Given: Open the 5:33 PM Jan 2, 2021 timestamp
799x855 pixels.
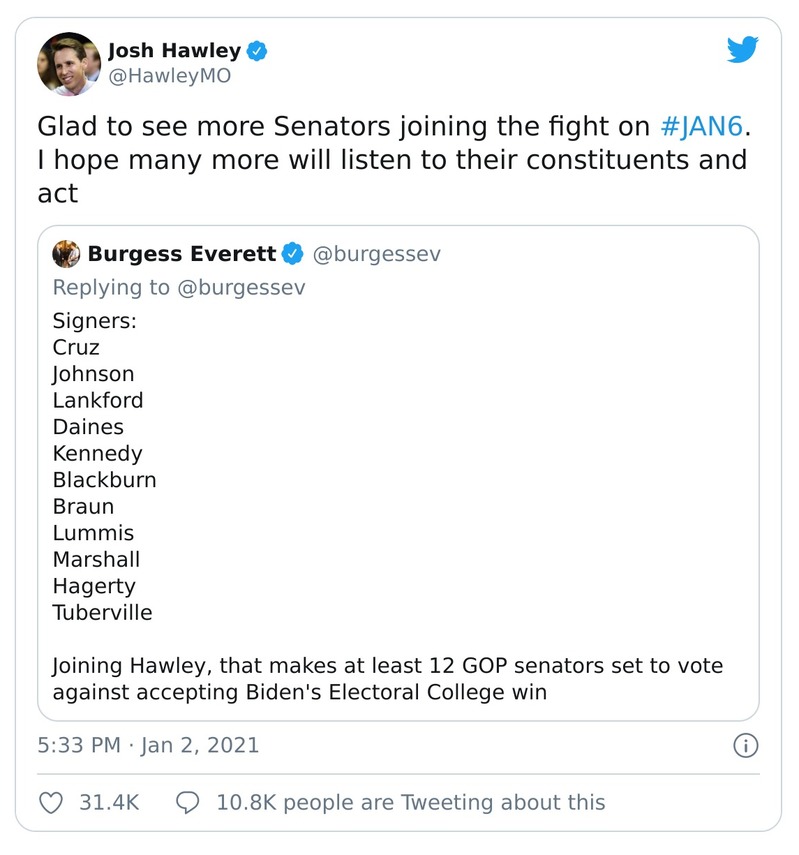Looking at the screenshot, I should point(148,745).
